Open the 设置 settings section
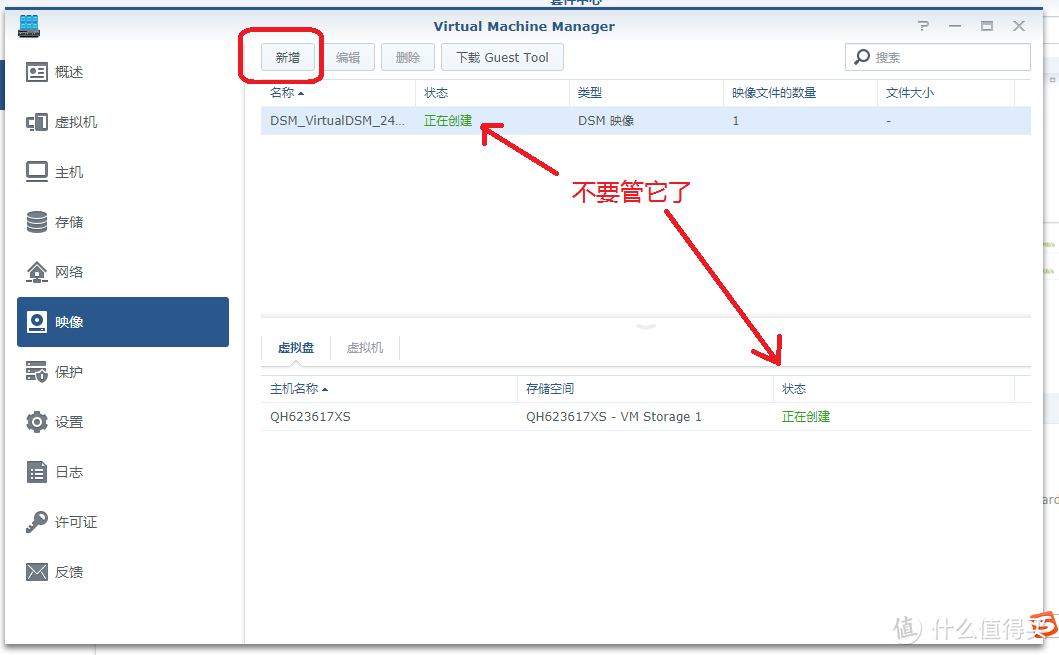The width and height of the screenshot is (1059, 655). [122, 422]
